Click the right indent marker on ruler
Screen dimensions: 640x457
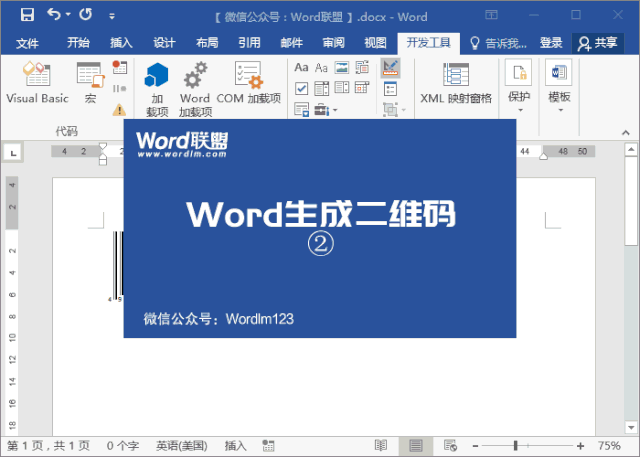coord(543,157)
